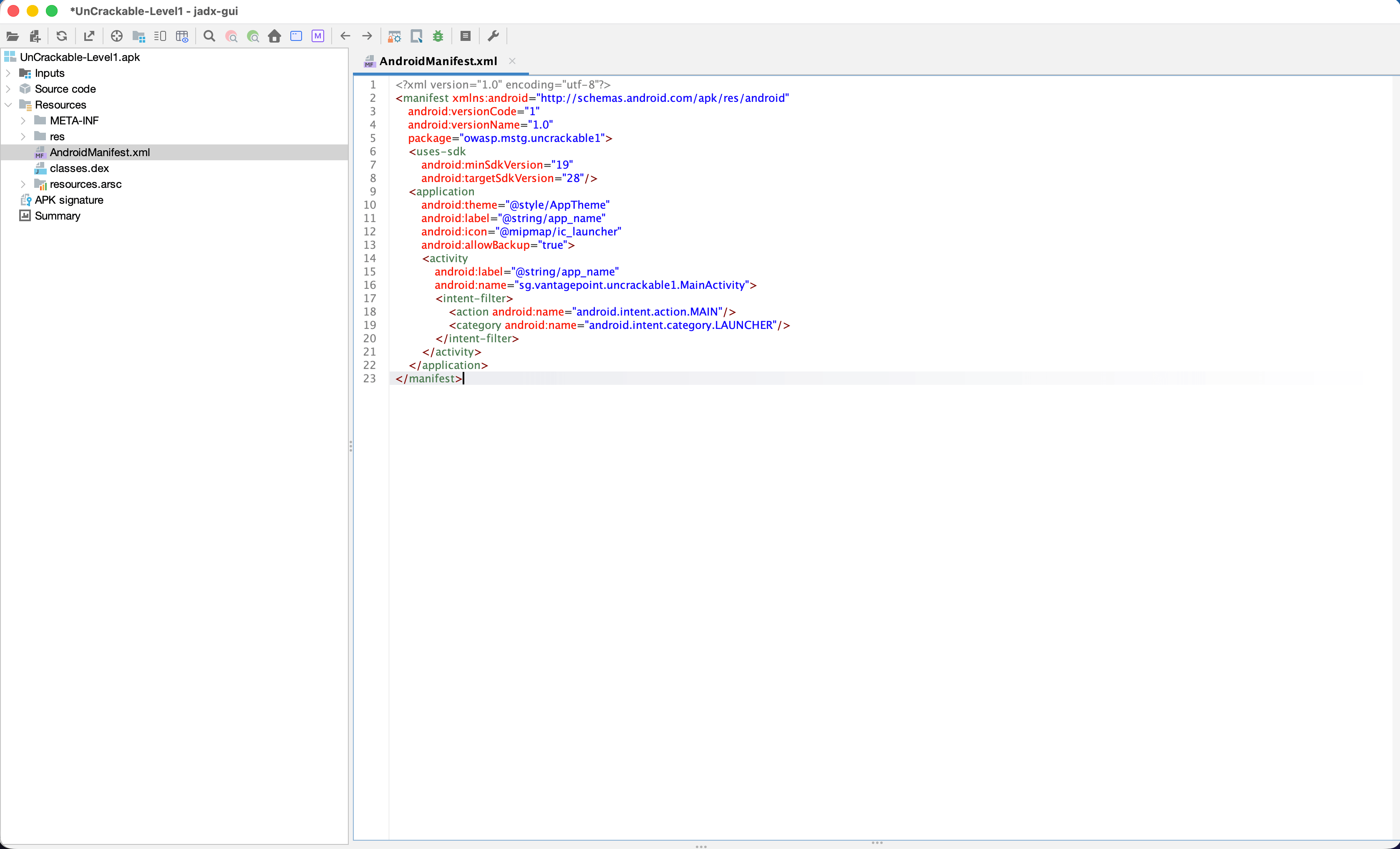Image resolution: width=1400 pixels, height=849 pixels.
Task: Click the add files icon
Action: pos(35,36)
